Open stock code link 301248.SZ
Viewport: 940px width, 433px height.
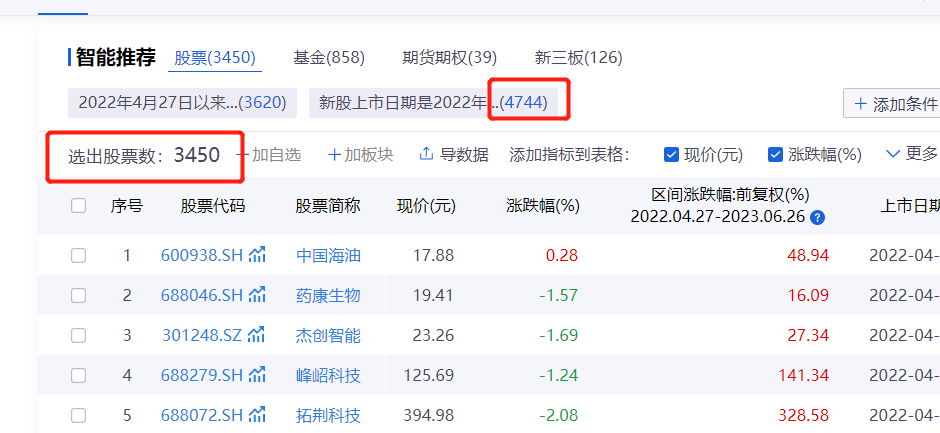click(202, 335)
